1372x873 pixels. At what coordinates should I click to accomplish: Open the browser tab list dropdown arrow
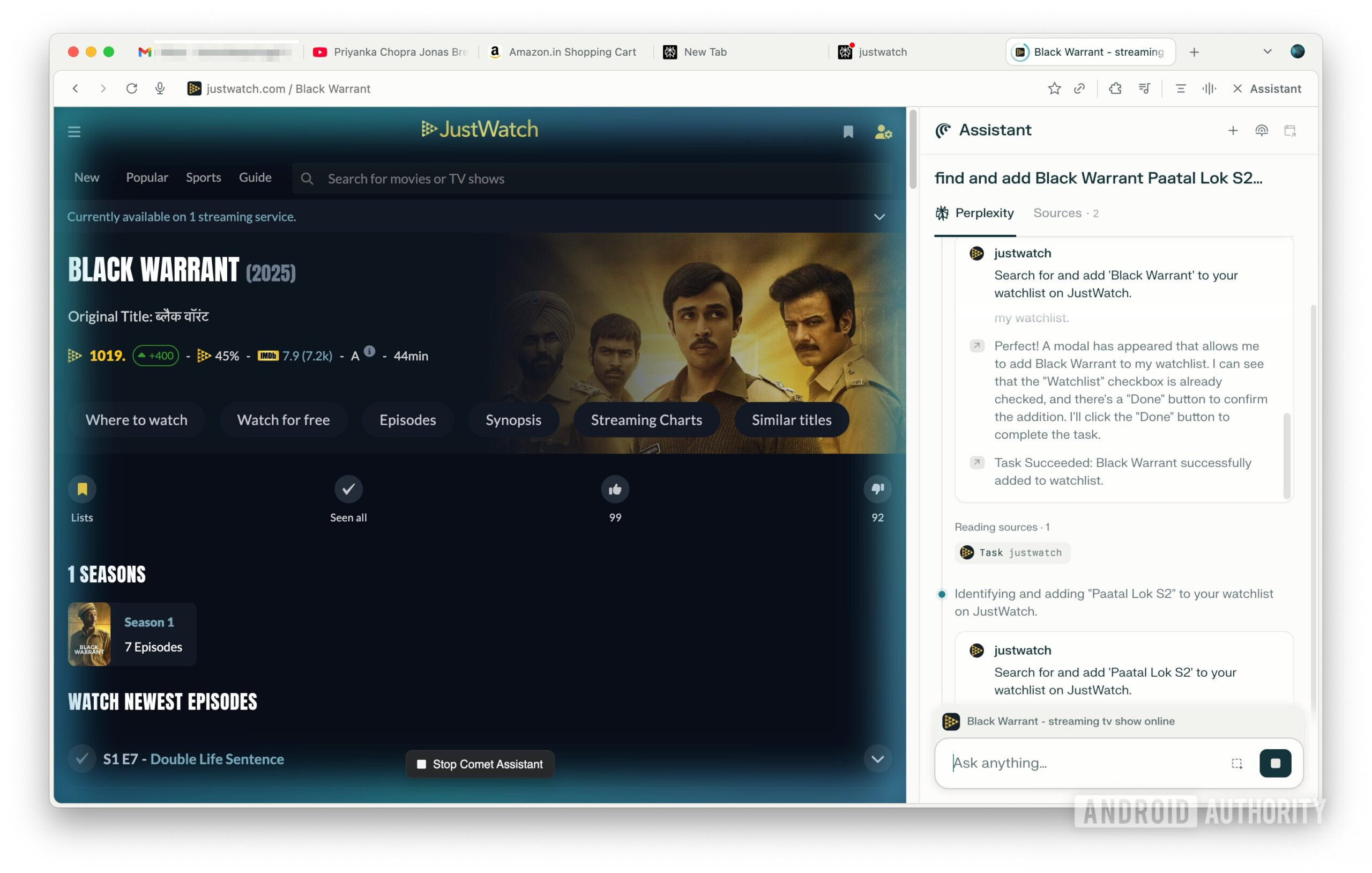[1266, 51]
